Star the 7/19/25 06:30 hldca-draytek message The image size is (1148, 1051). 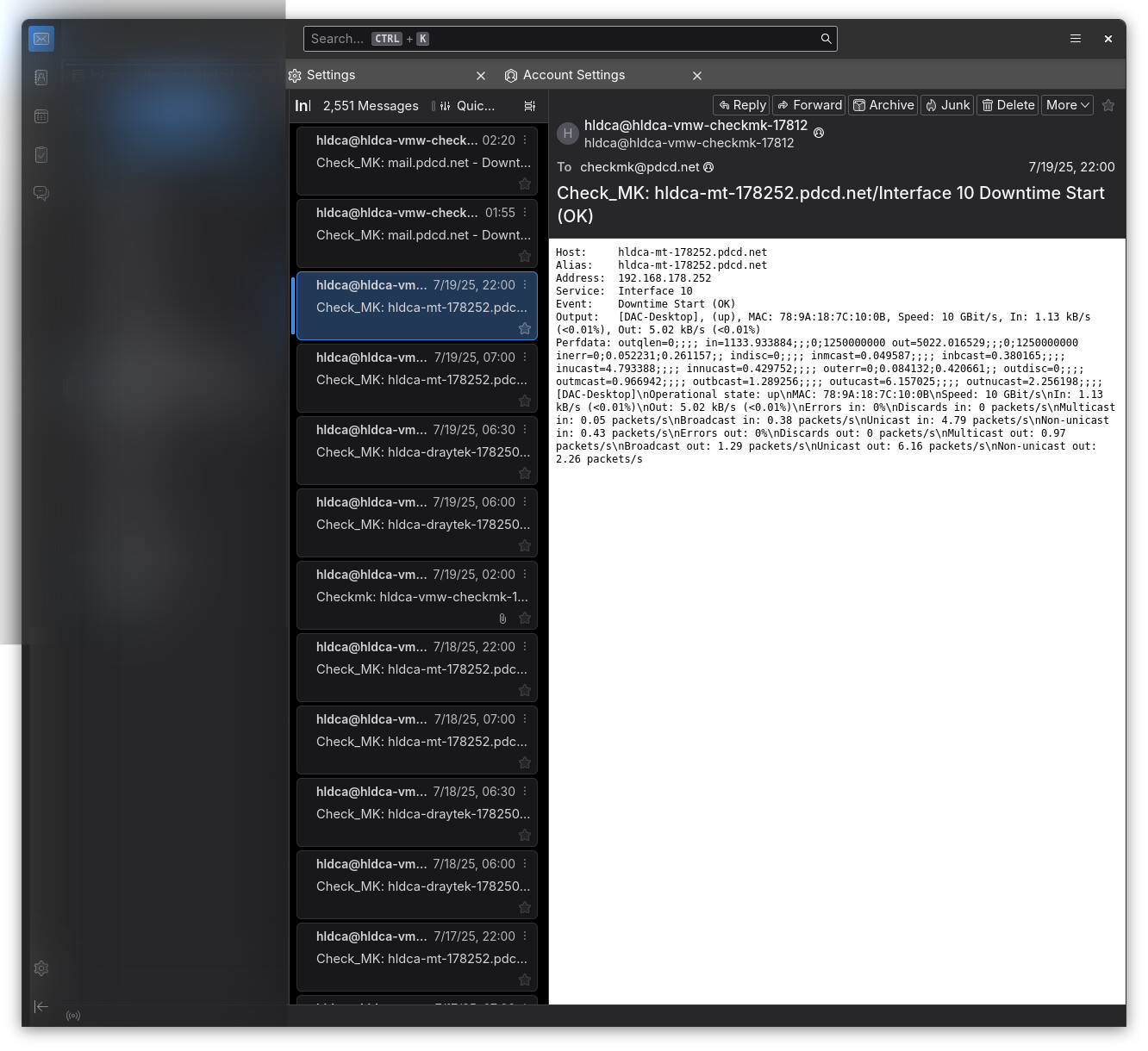(x=525, y=473)
